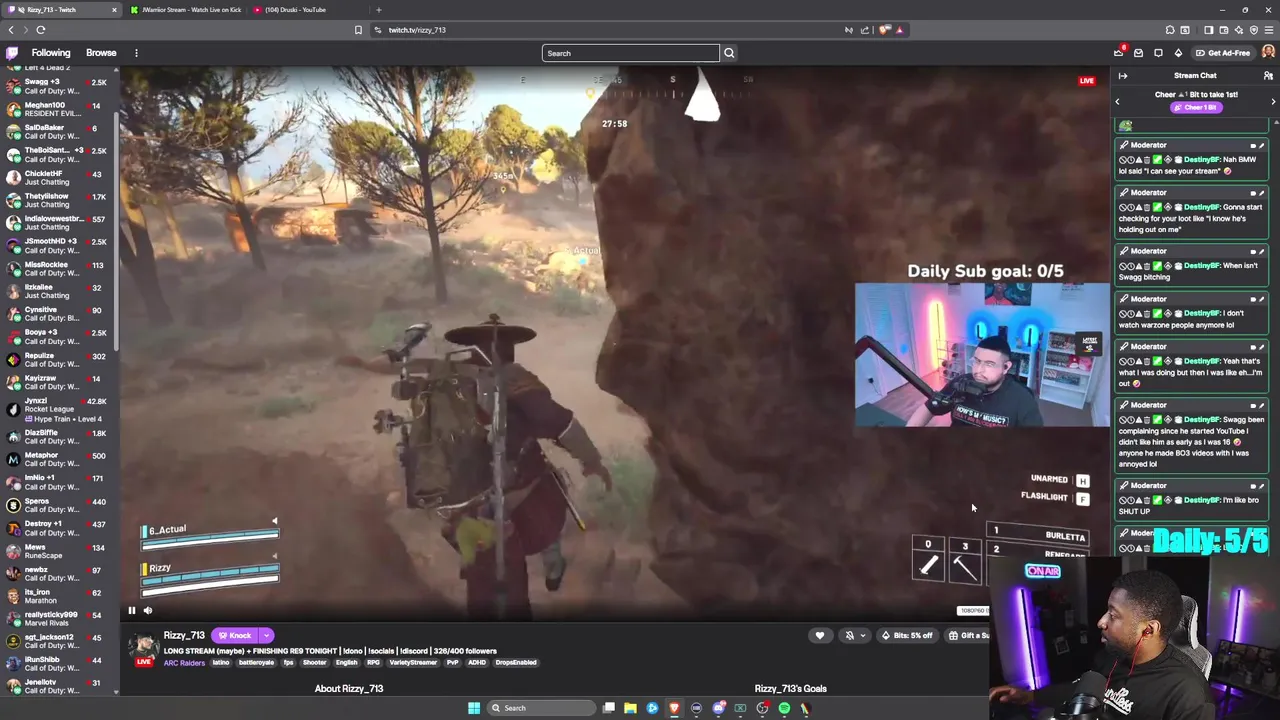Open Swagg channel in sidebar
The image size is (1280, 720).
click(58, 87)
